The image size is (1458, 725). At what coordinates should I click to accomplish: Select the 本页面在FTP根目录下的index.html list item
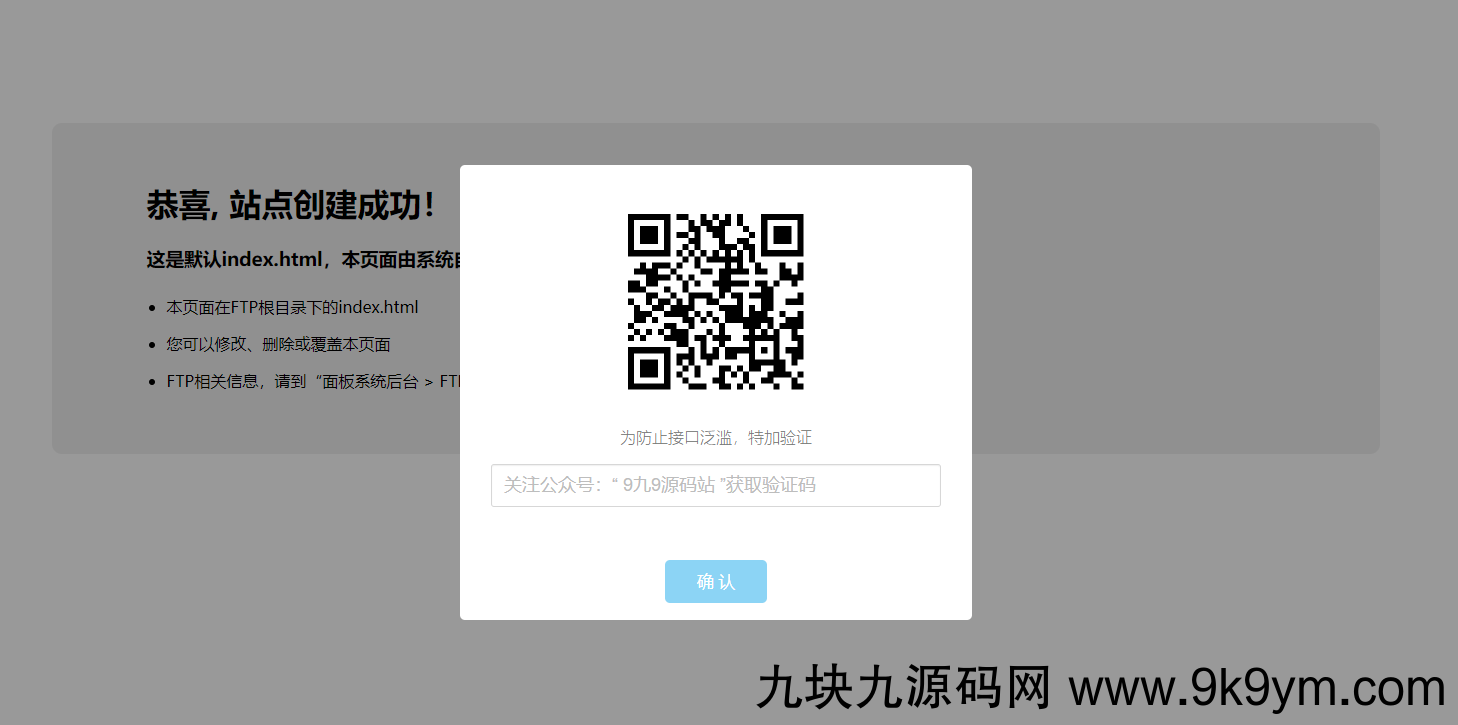point(292,307)
